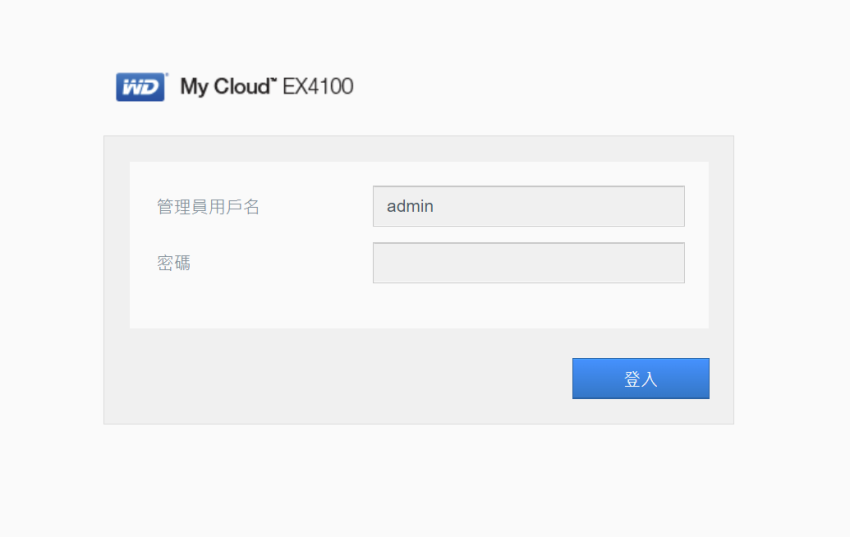
Task: Select the 管理員用戶名 label text
Action: coord(208,206)
